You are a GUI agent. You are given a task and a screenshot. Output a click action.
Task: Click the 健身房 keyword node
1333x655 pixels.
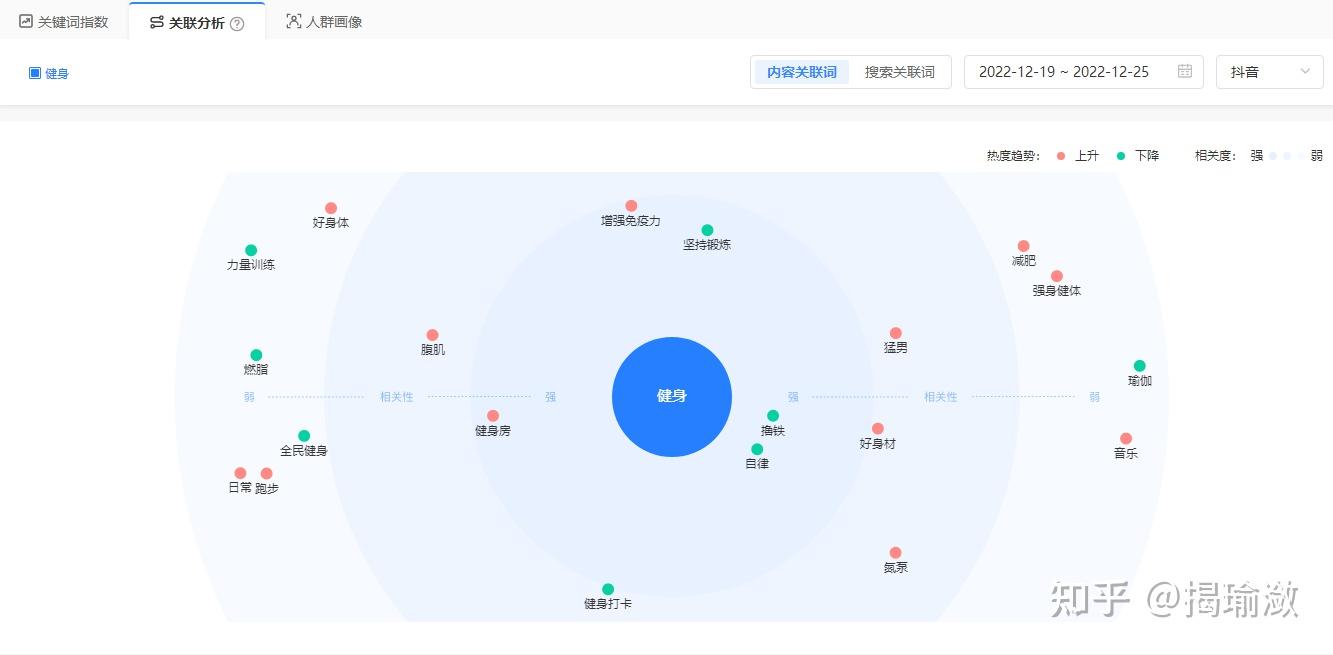(x=493, y=416)
